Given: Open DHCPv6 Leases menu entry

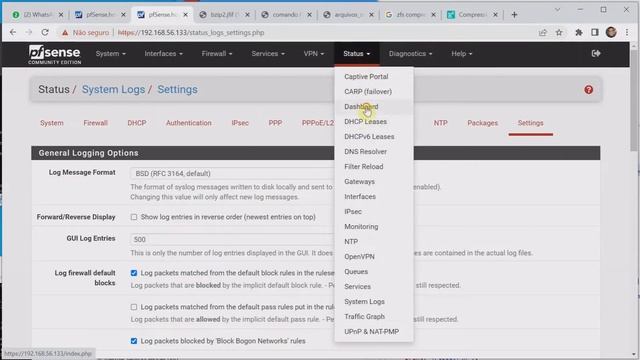Looking at the screenshot, I should click(369, 137).
